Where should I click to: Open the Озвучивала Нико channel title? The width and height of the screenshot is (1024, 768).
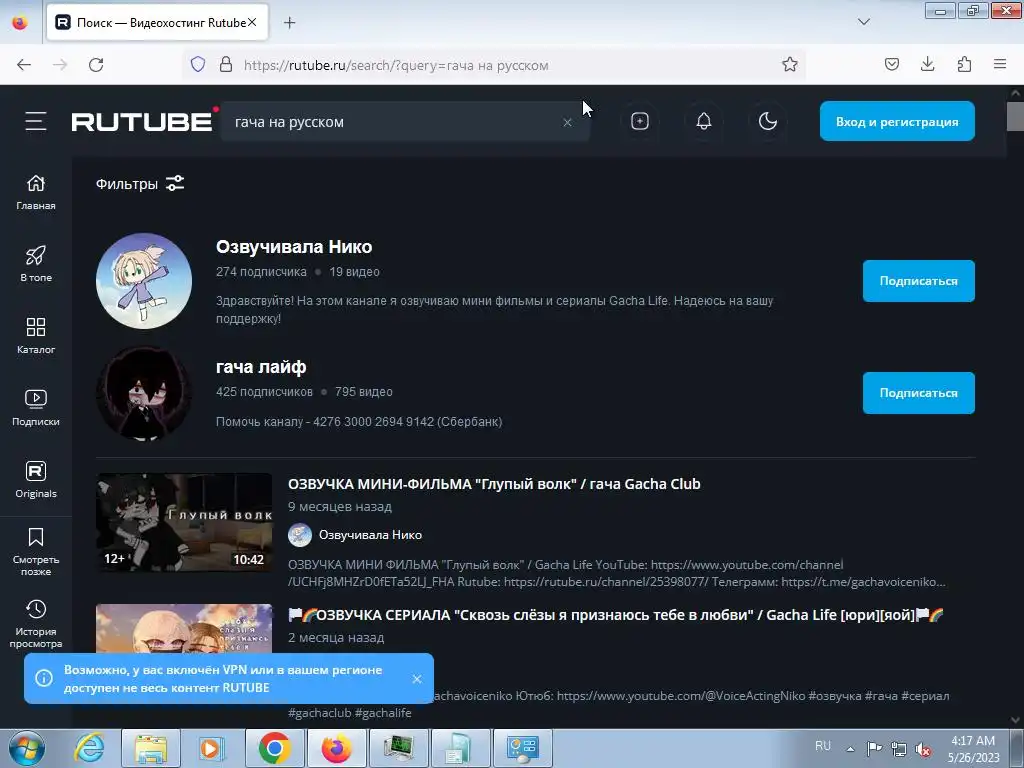point(294,247)
